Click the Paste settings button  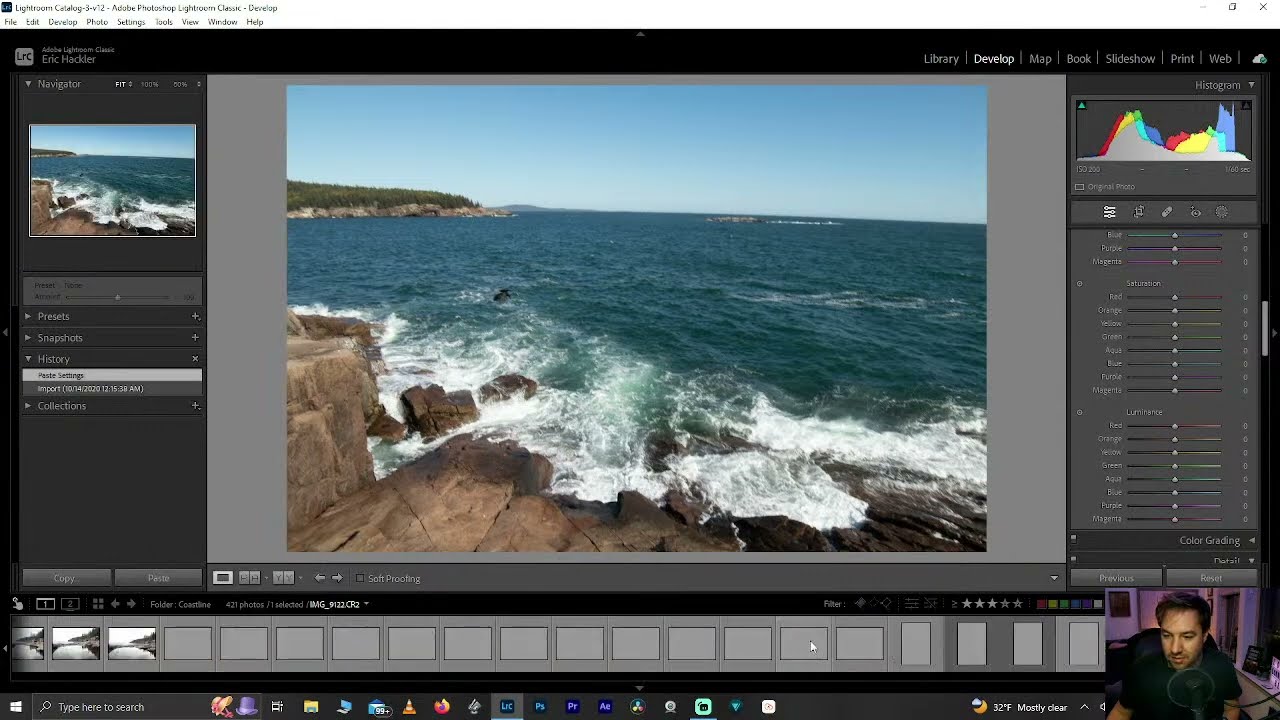tap(158, 578)
